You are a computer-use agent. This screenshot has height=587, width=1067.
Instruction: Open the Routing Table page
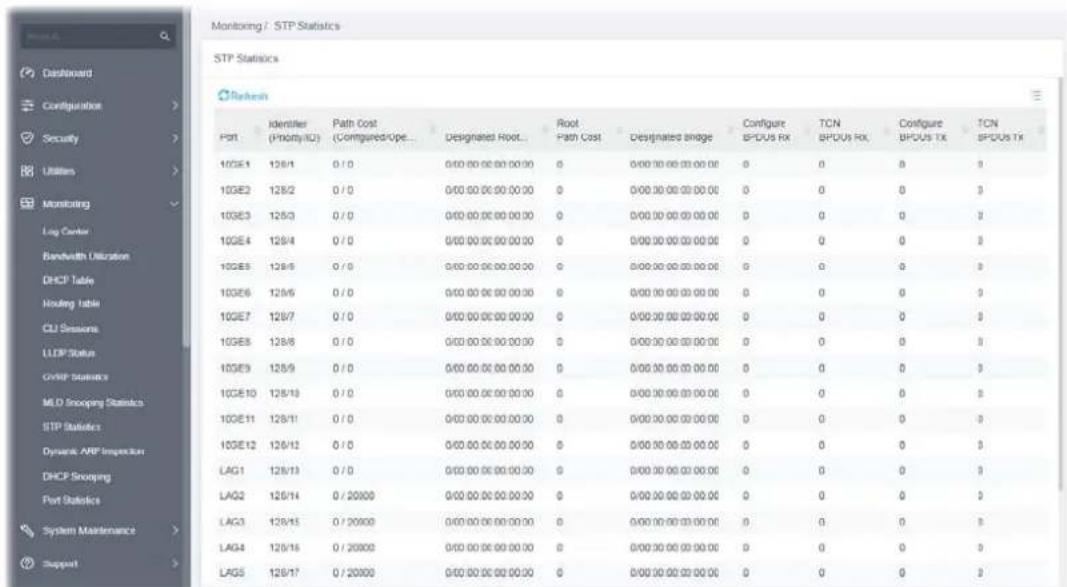[71, 303]
